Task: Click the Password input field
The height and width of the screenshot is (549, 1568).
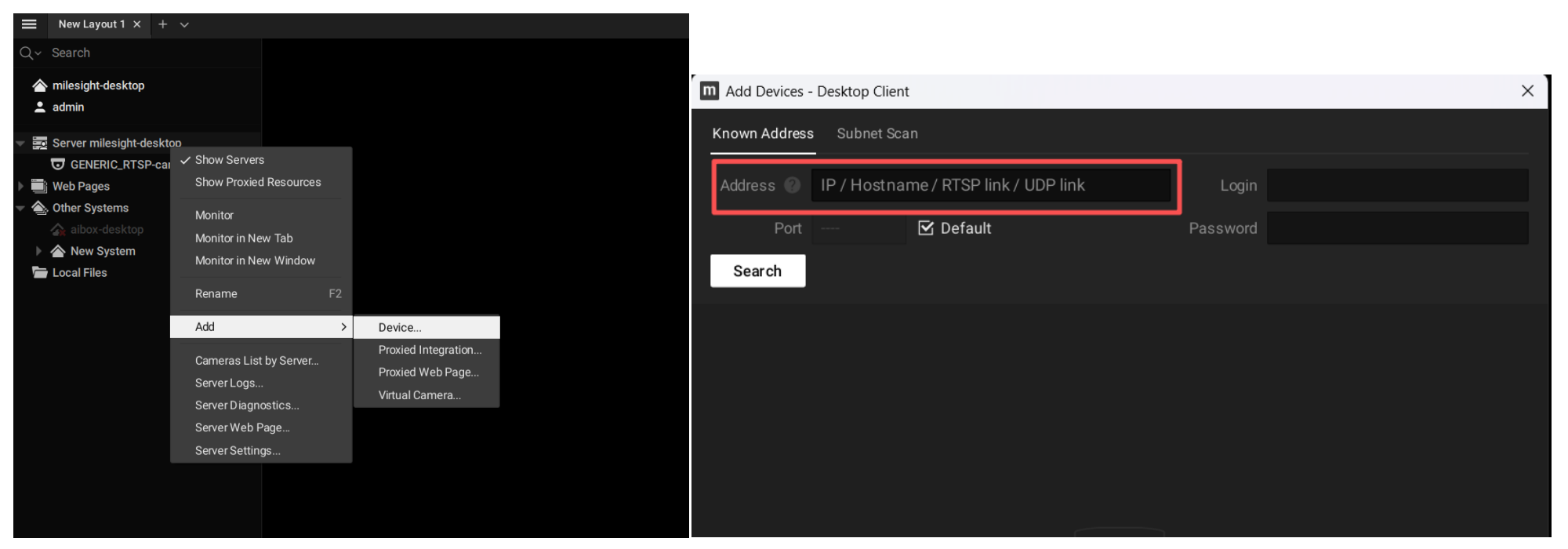Action: point(1397,228)
